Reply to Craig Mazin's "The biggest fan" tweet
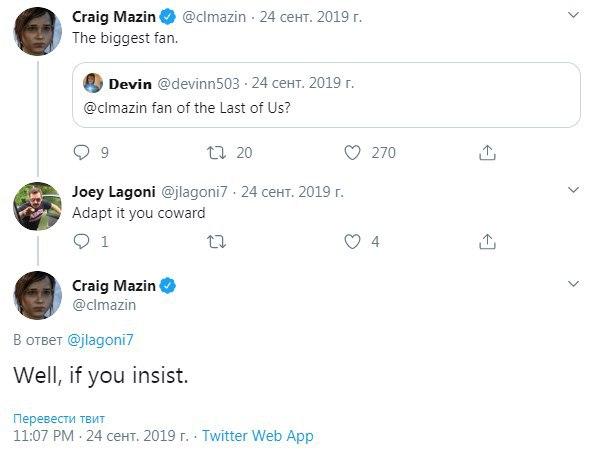The image size is (594, 458). click(81, 152)
